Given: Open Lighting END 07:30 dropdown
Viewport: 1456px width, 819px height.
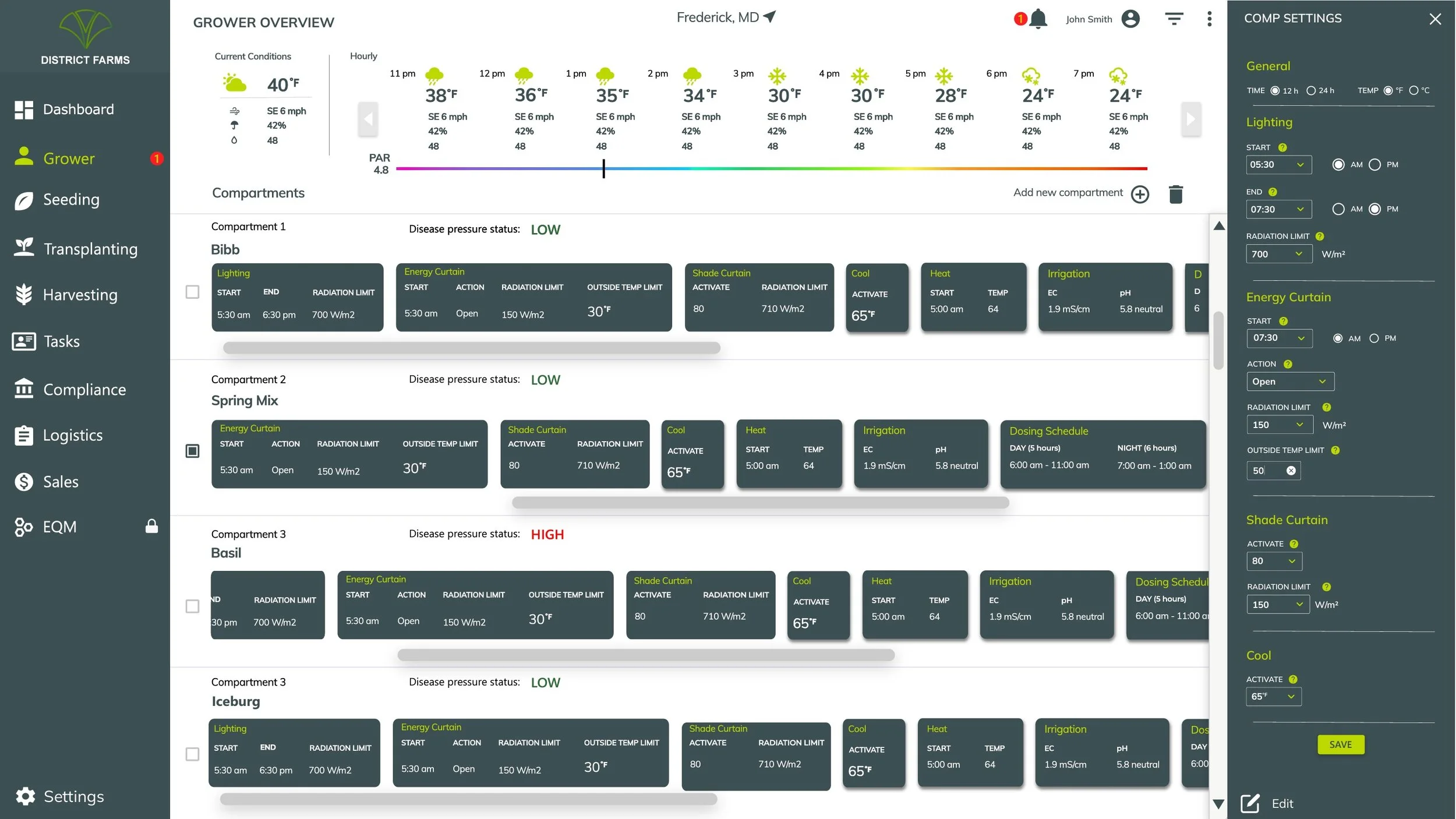Looking at the screenshot, I should (1279, 209).
